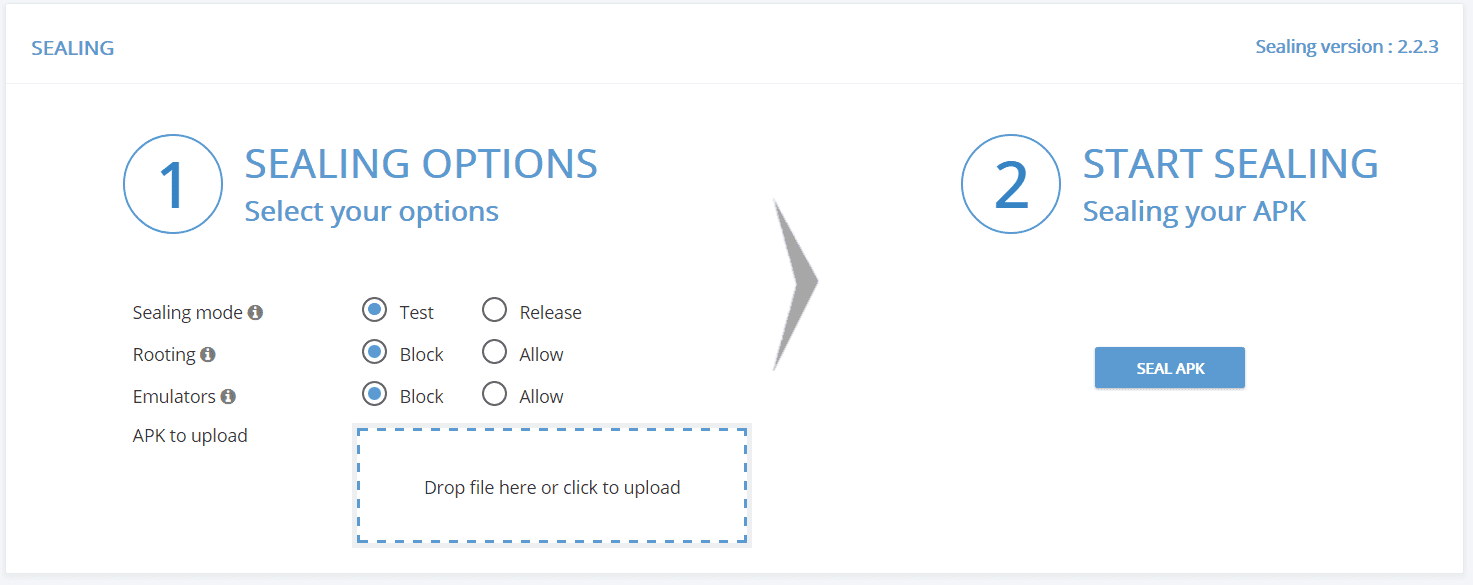The image size is (1473, 585).
Task: Click the SEAL APK button
Action: point(1170,368)
